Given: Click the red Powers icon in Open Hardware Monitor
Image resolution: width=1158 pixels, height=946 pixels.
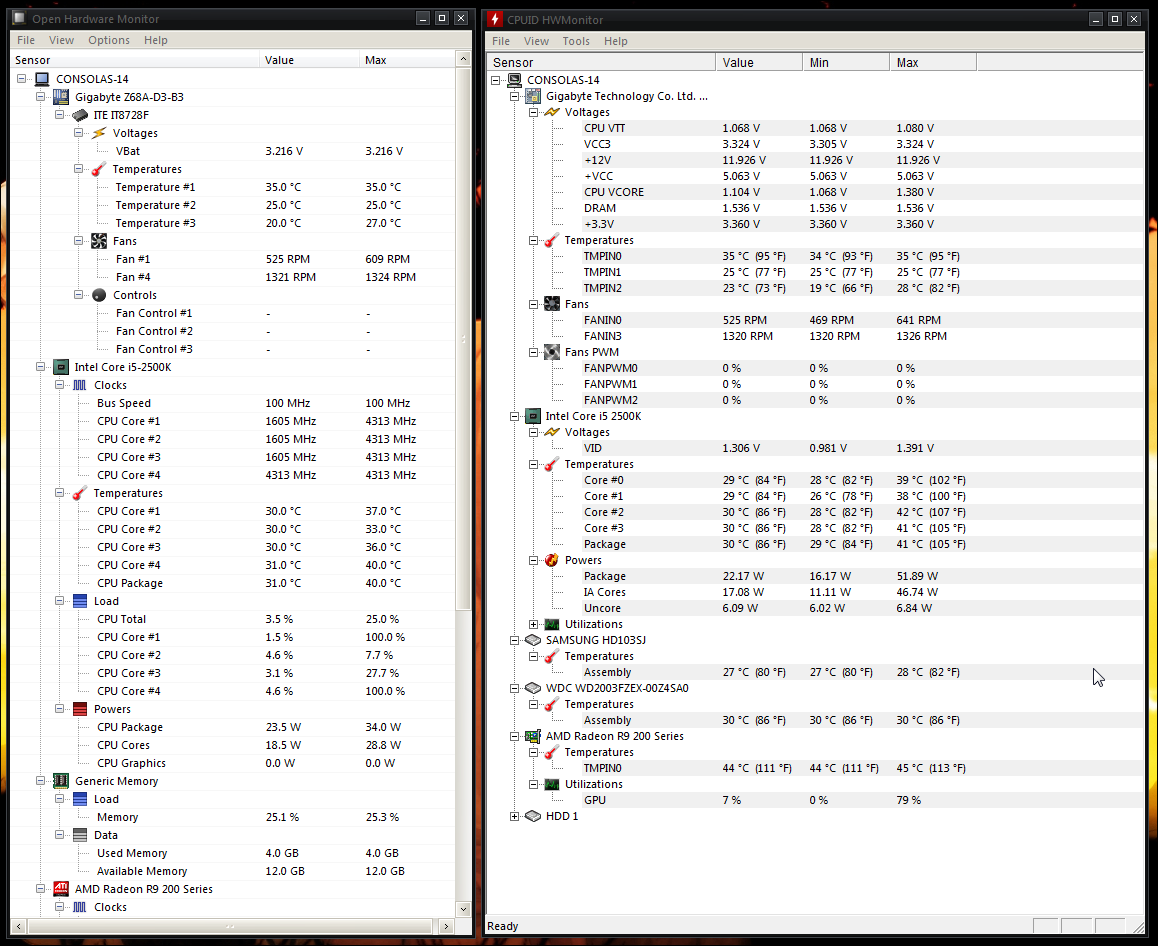Looking at the screenshot, I should tap(80, 709).
